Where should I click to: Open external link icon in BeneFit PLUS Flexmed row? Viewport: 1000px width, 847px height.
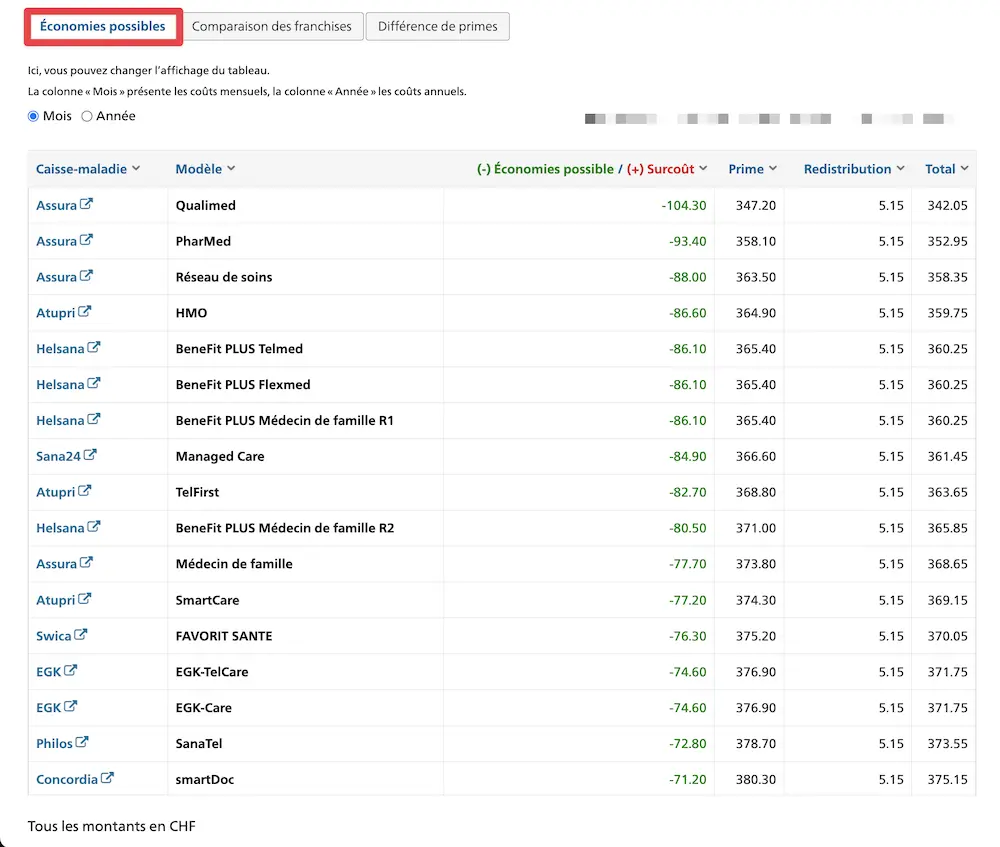[x=94, y=383]
